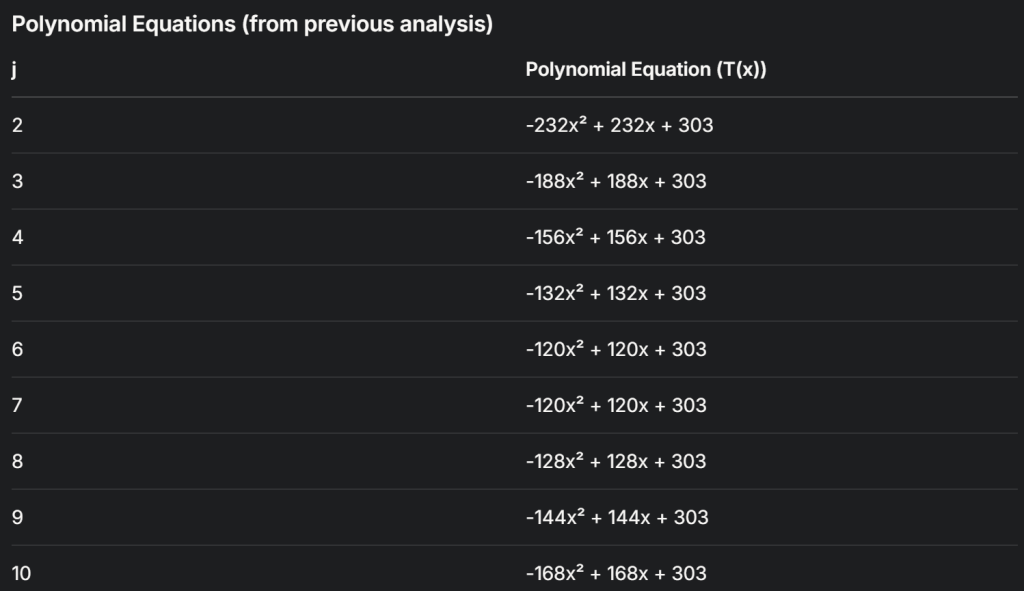Click the equation -188x² + 188x + 303

(x=616, y=181)
